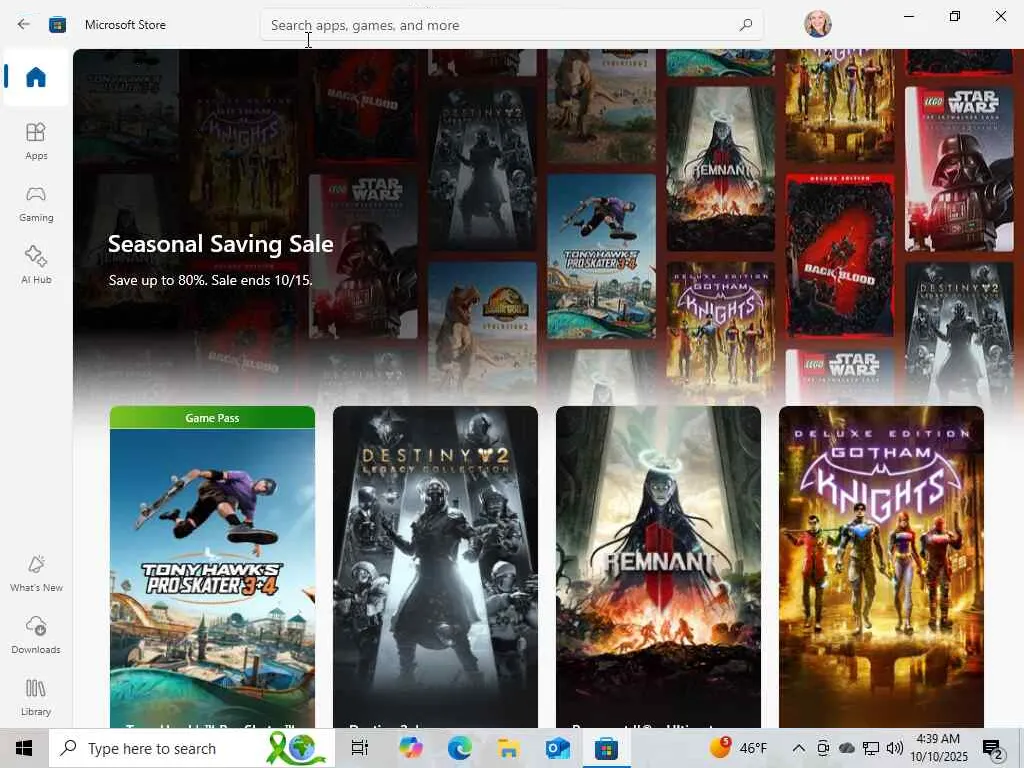Open Outlook from the taskbar
The width and height of the screenshot is (1024, 768).
(x=557, y=748)
